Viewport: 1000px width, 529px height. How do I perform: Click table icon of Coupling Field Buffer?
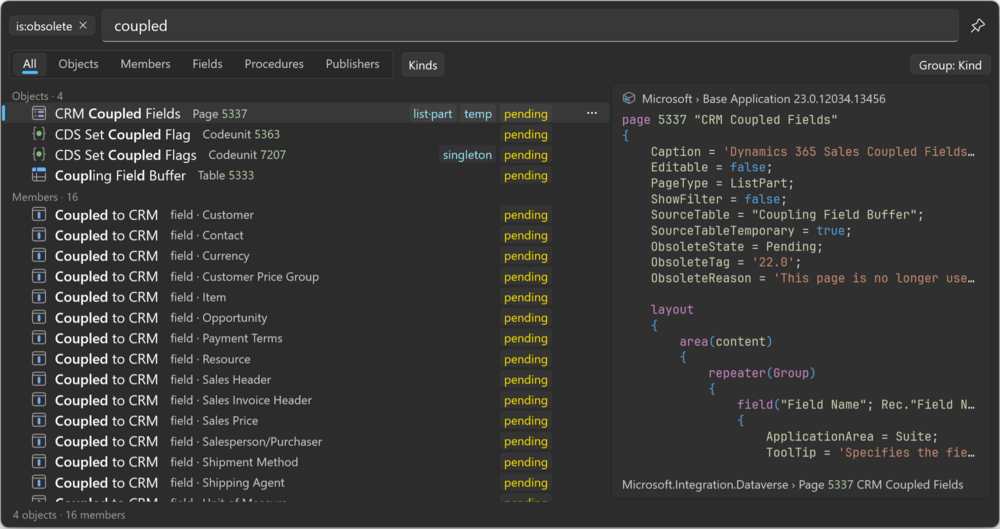click(39, 175)
